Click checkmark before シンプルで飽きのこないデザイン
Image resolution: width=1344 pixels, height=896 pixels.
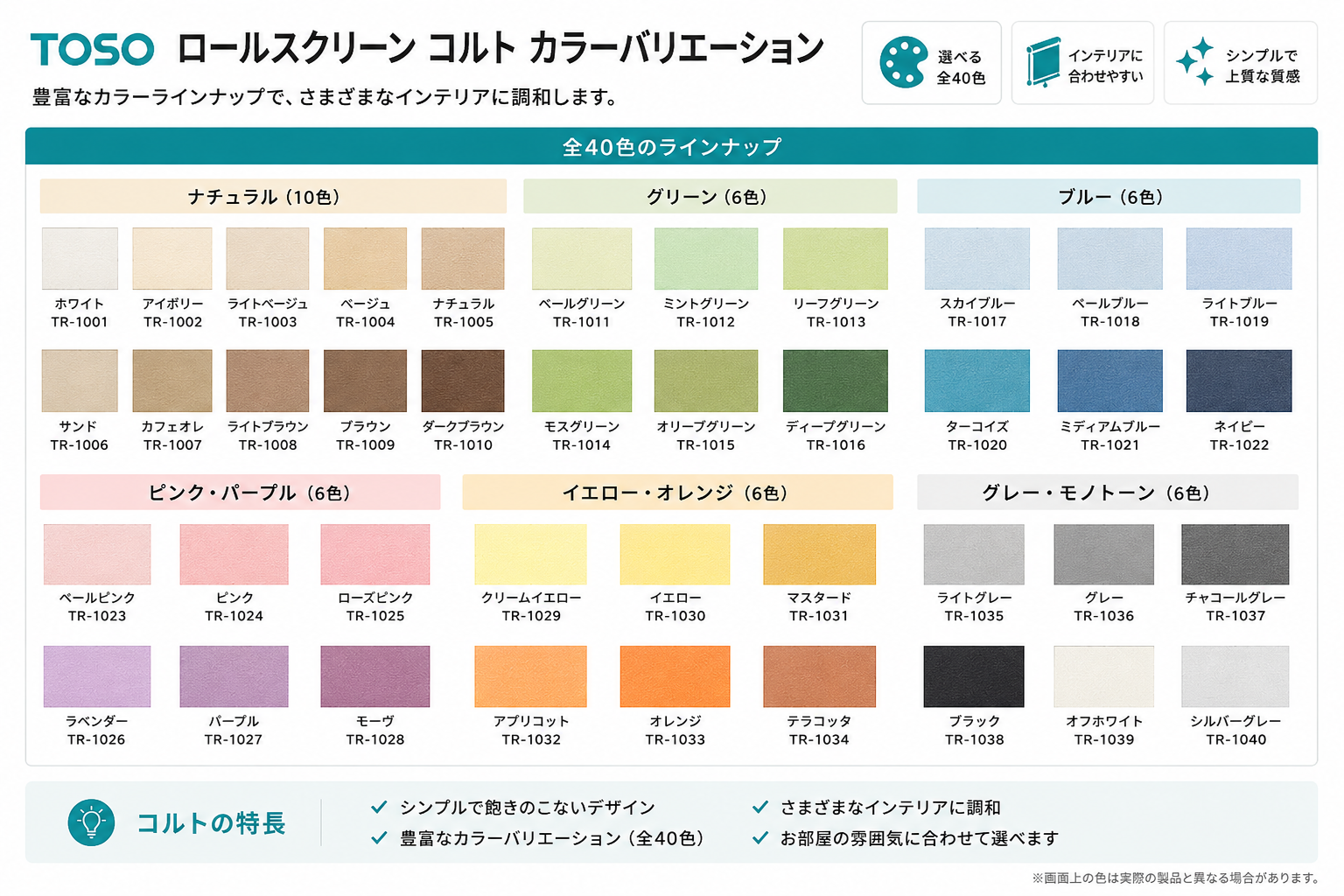coord(379,807)
